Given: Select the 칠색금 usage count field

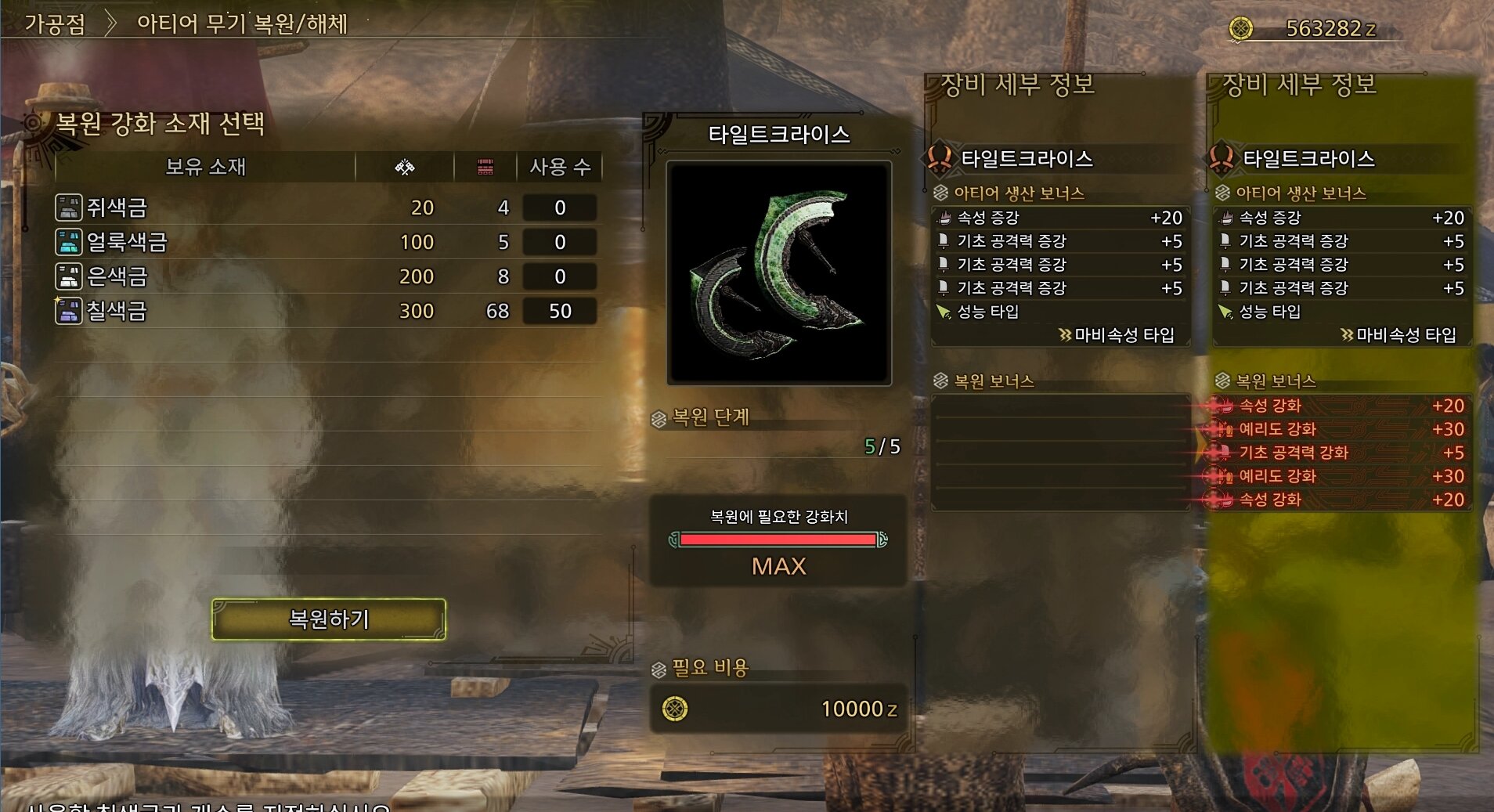Looking at the screenshot, I should (x=560, y=311).
